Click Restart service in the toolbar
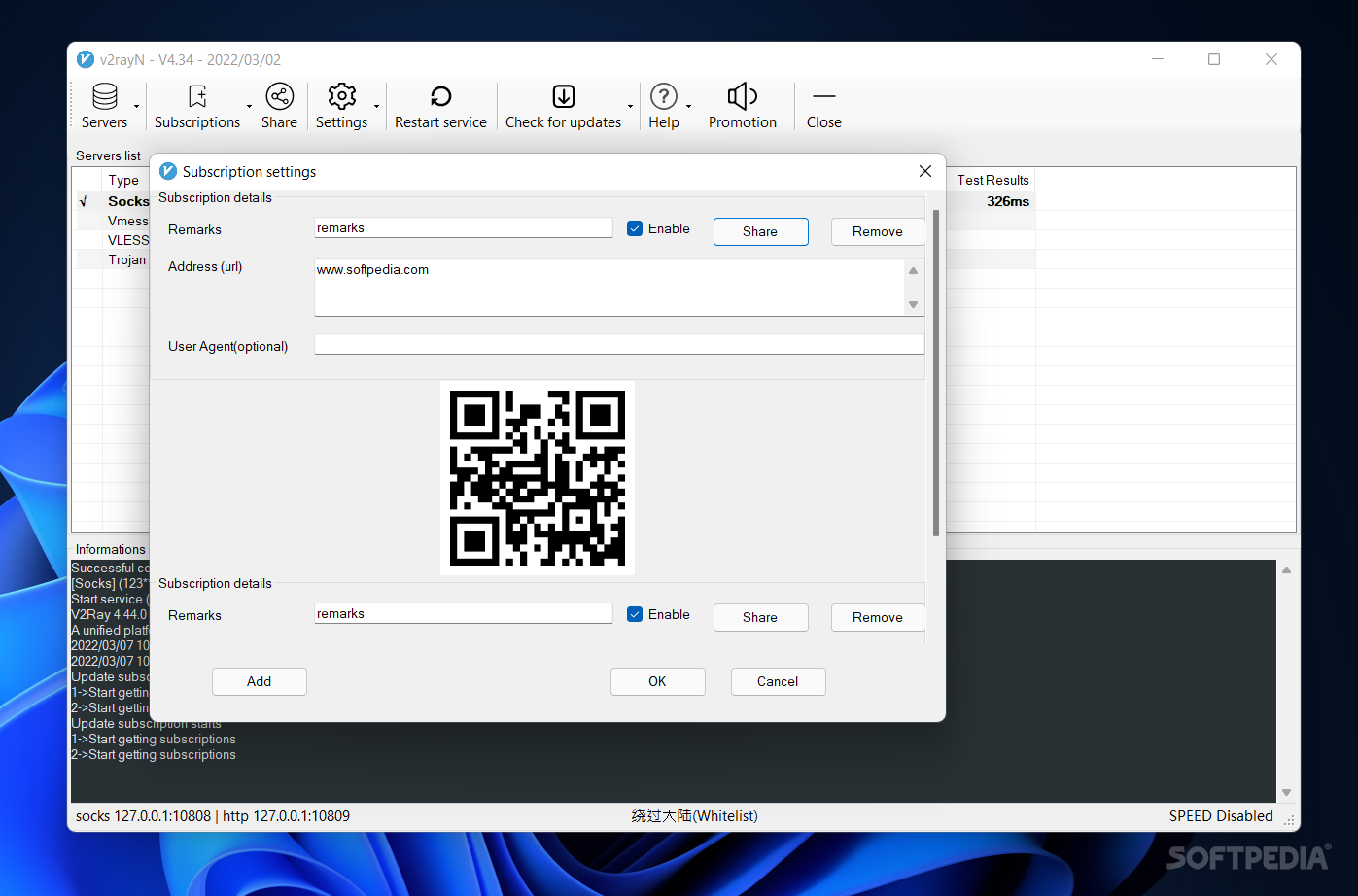 point(440,106)
